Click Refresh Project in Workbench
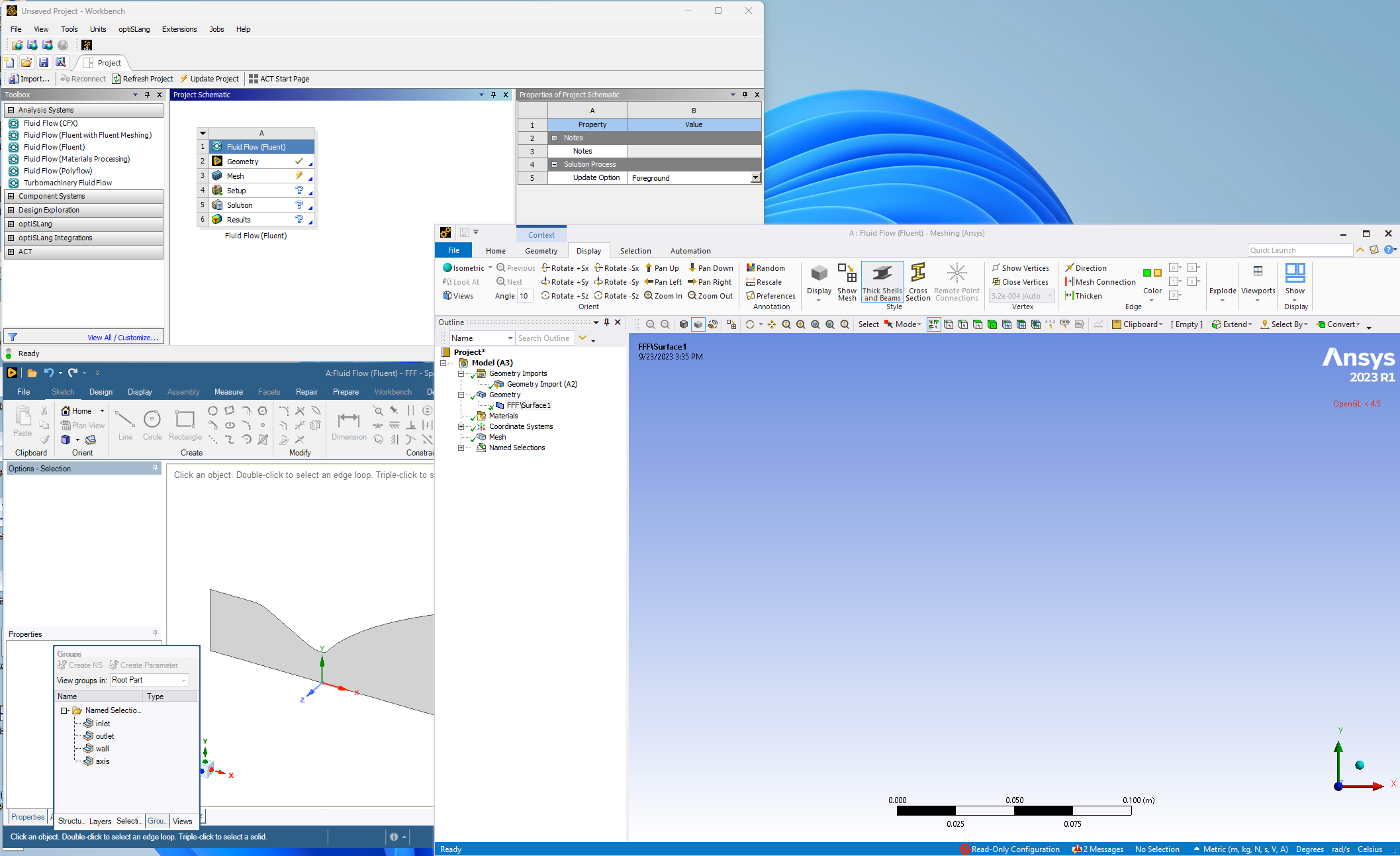 [142, 79]
